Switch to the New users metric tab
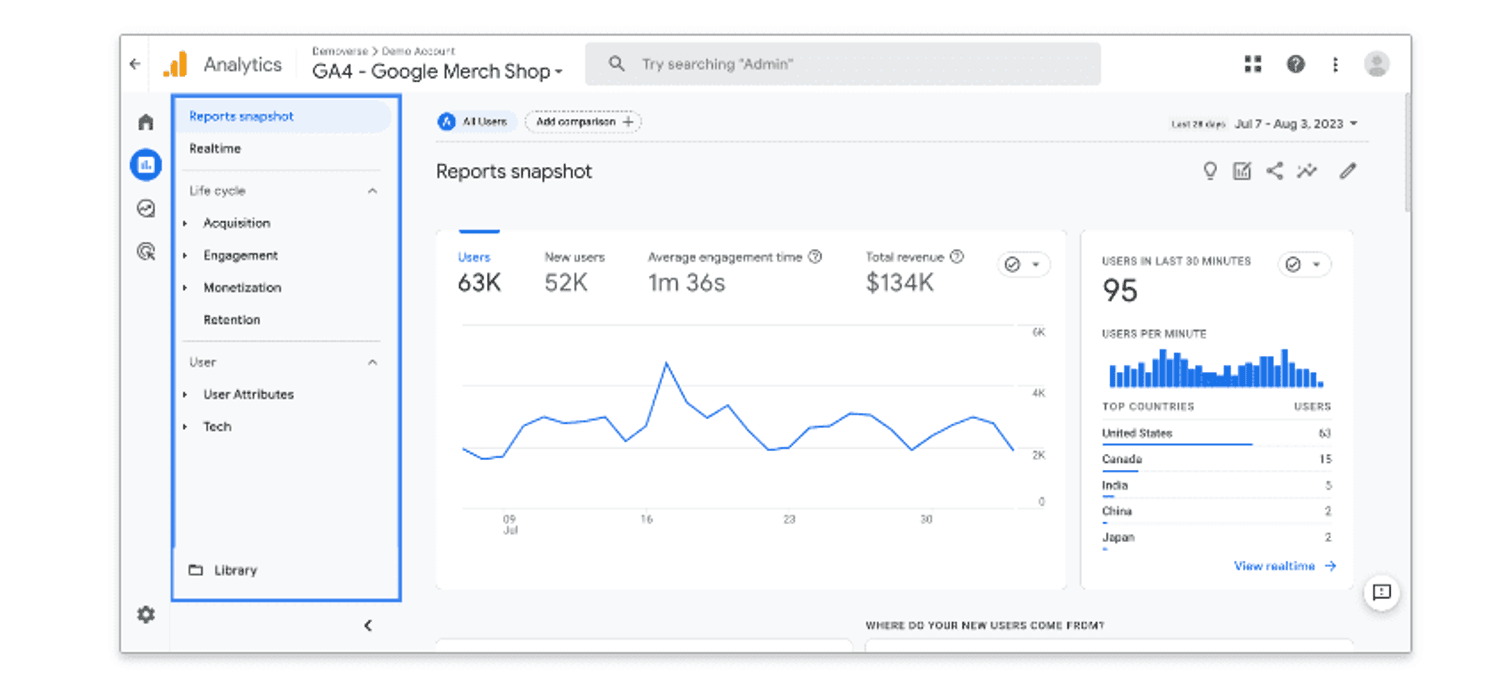Viewport: 1487px width, 677px height. click(x=574, y=272)
